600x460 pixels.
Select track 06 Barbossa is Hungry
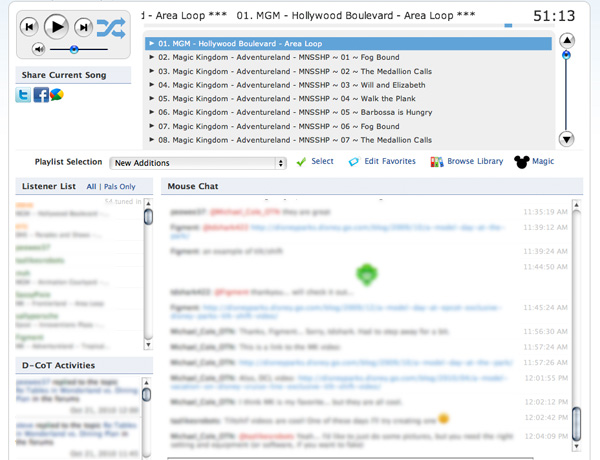tap(348, 113)
